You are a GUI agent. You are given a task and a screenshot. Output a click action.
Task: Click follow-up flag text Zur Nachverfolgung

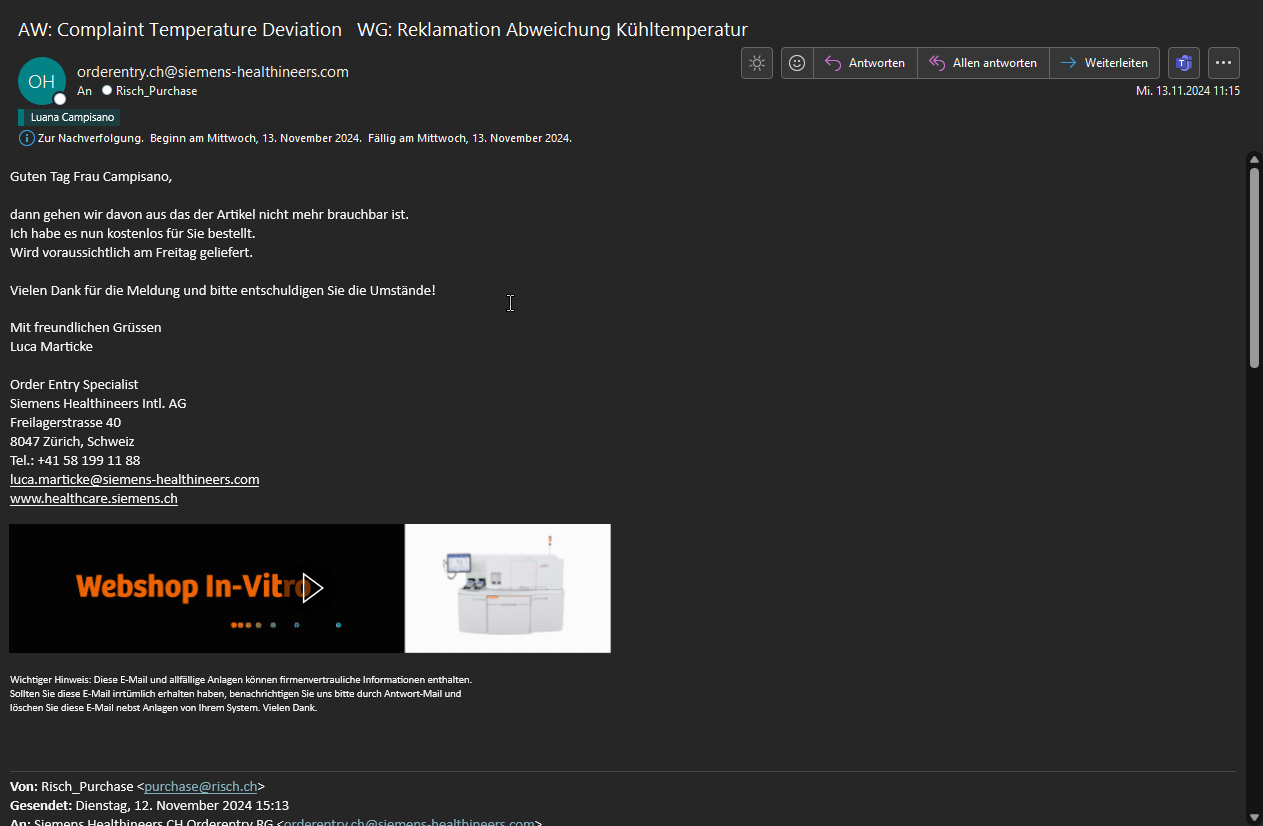(90, 138)
